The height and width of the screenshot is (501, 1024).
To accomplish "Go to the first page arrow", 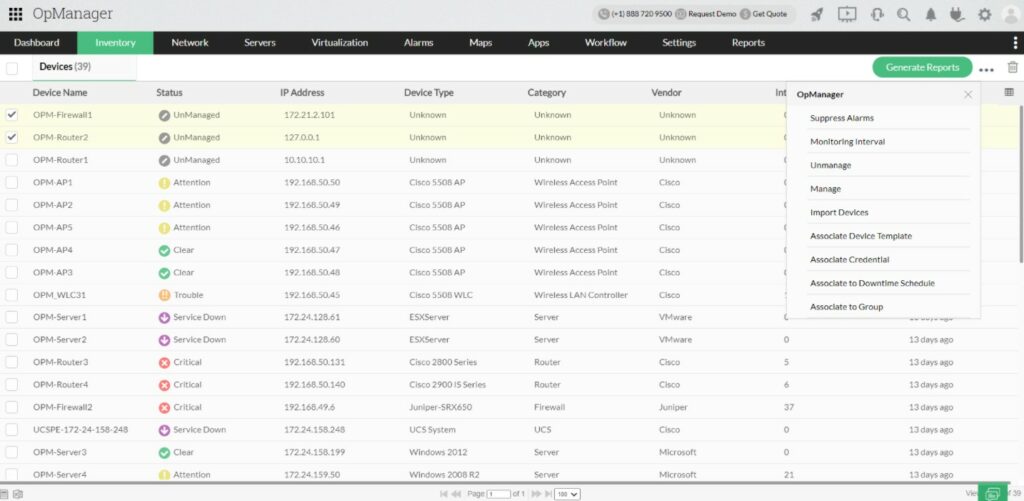I will click(x=444, y=494).
